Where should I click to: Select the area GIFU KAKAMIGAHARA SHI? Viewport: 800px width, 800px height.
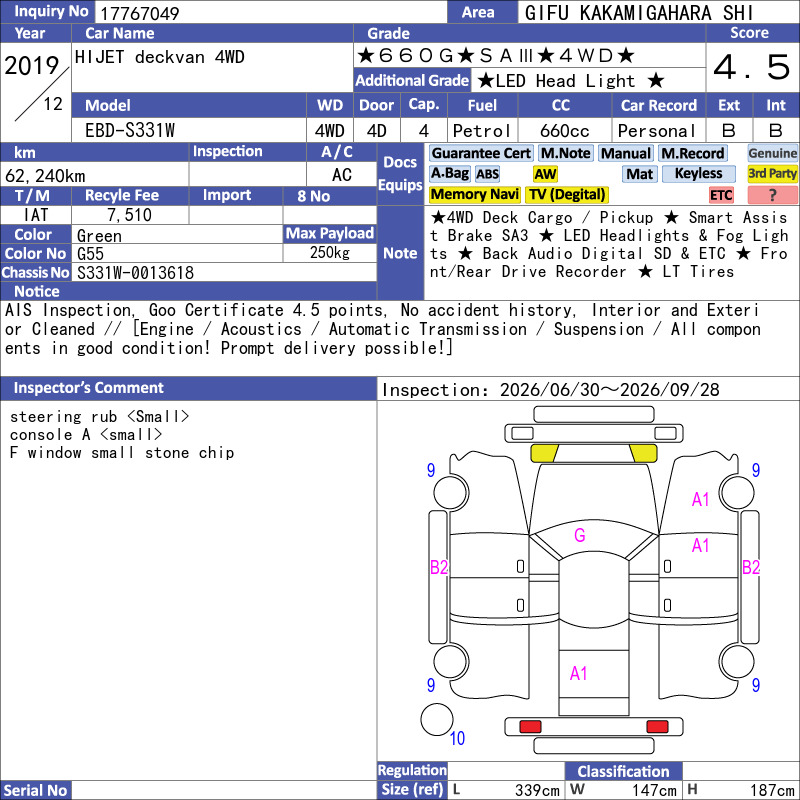pyautogui.click(x=639, y=13)
